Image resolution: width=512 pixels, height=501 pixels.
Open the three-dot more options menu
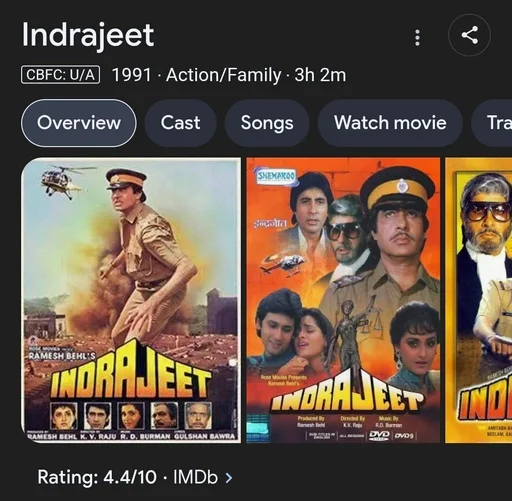(417, 37)
